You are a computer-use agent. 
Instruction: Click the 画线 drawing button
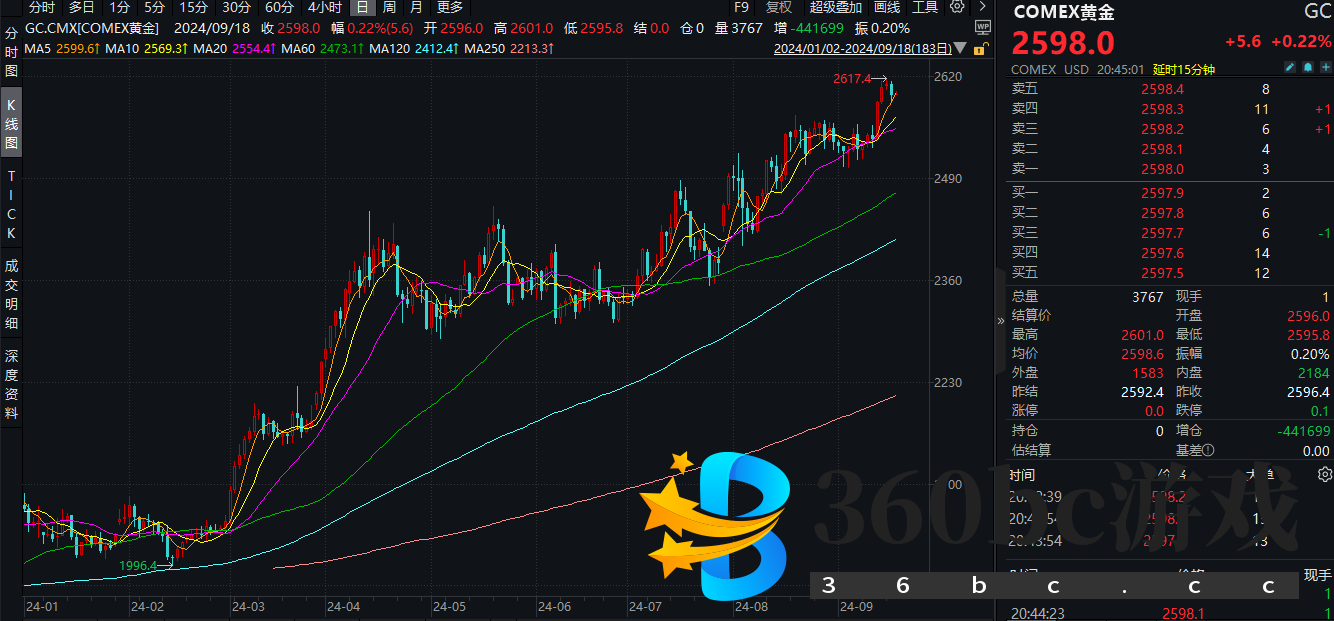point(886,7)
